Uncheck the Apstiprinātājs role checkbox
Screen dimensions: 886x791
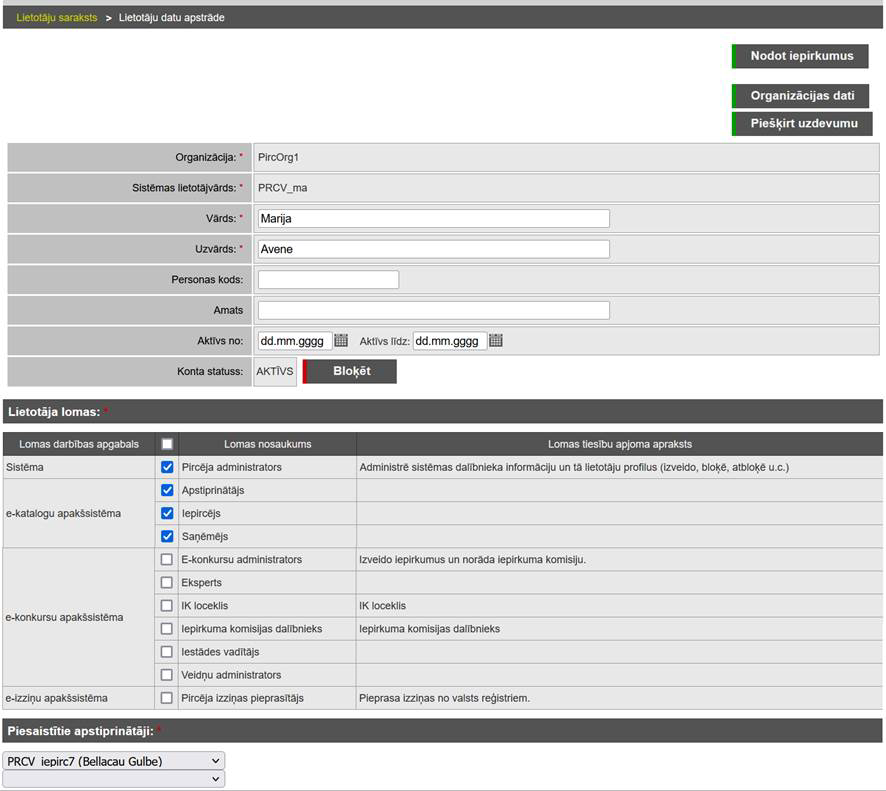click(x=167, y=490)
